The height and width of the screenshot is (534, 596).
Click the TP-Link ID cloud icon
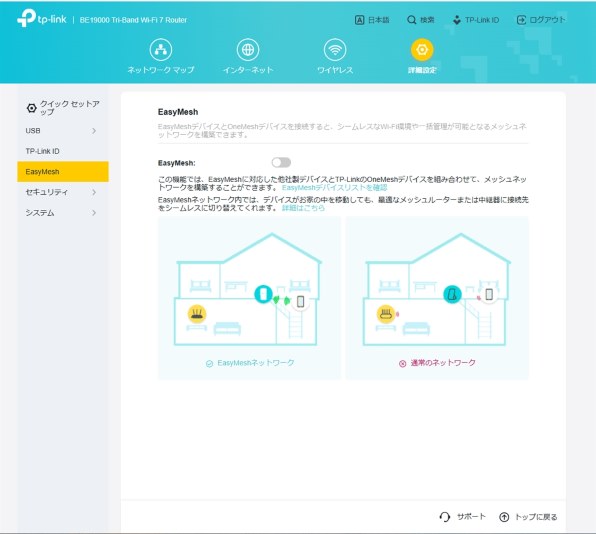(x=457, y=20)
